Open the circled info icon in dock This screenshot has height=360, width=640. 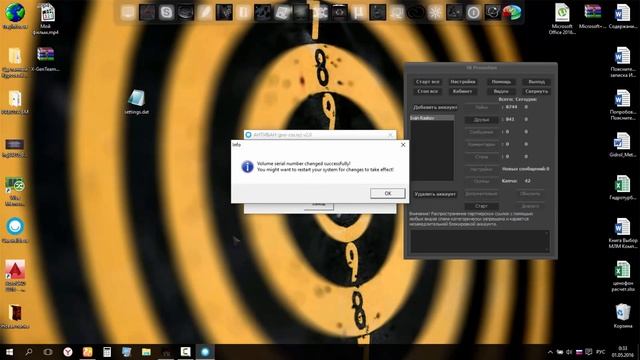click(473, 13)
